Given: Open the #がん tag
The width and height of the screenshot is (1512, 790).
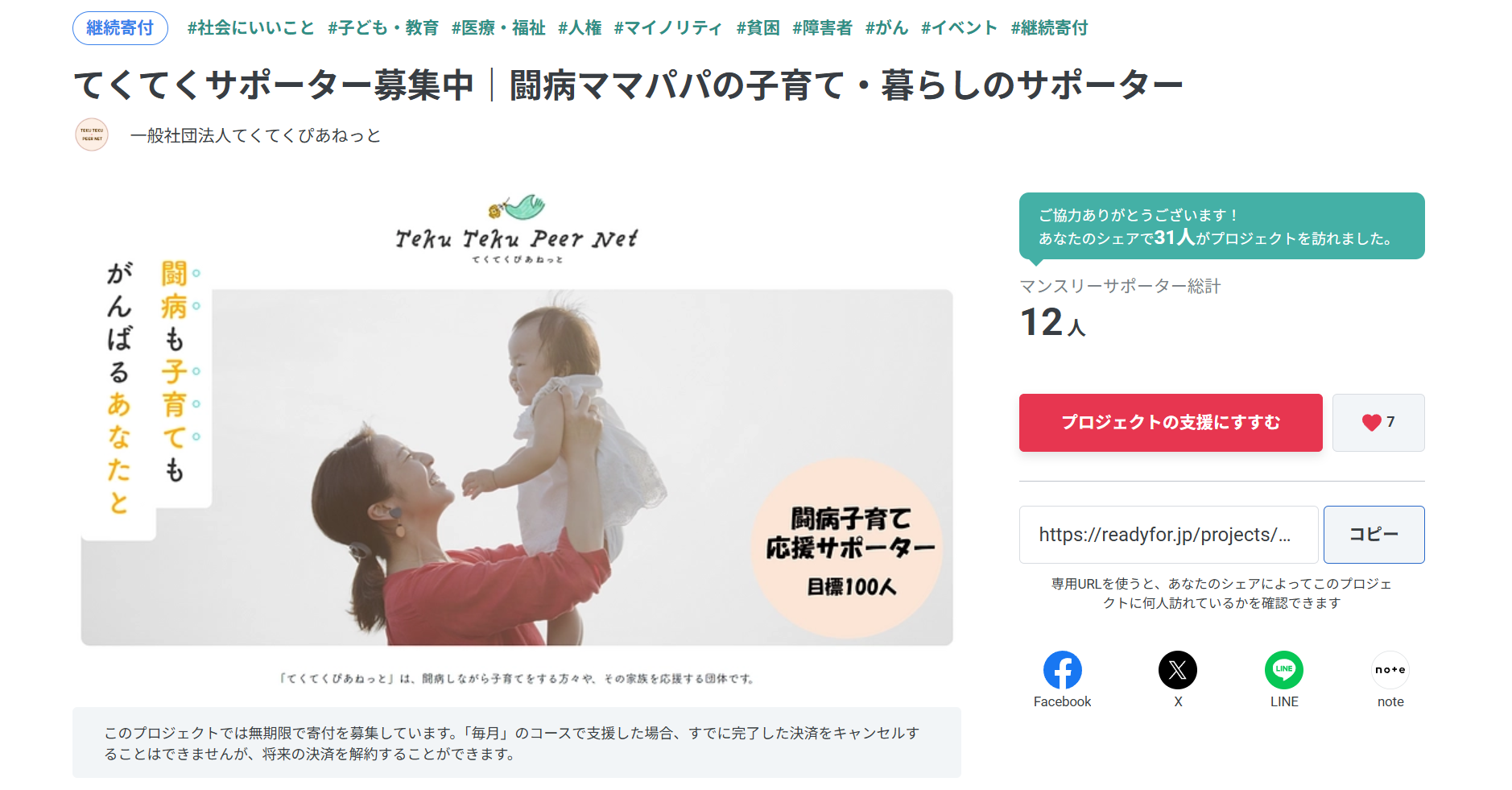Looking at the screenshot, I should [x=886, y=28].
